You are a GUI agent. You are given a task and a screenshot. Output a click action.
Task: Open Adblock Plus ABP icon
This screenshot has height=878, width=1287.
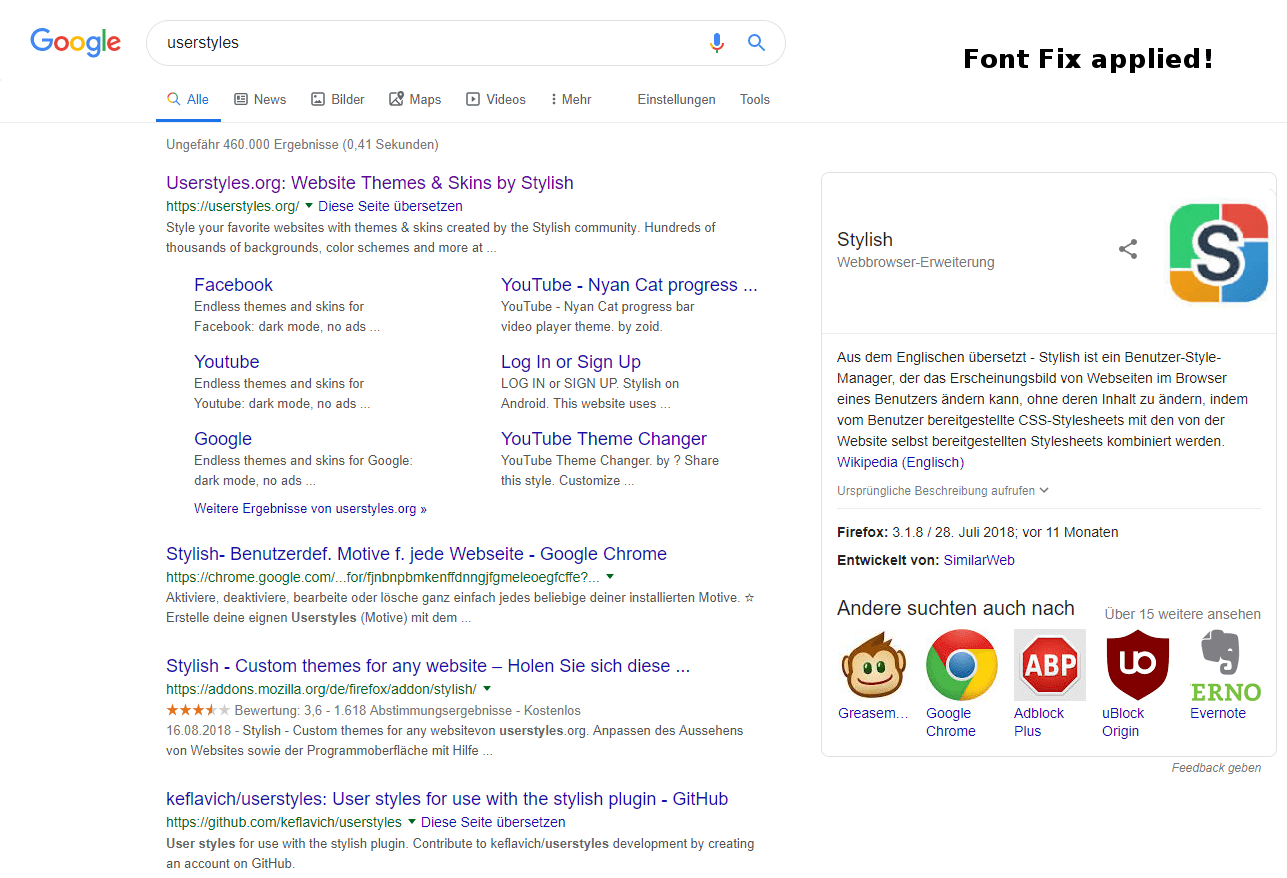click(1050, 664)
